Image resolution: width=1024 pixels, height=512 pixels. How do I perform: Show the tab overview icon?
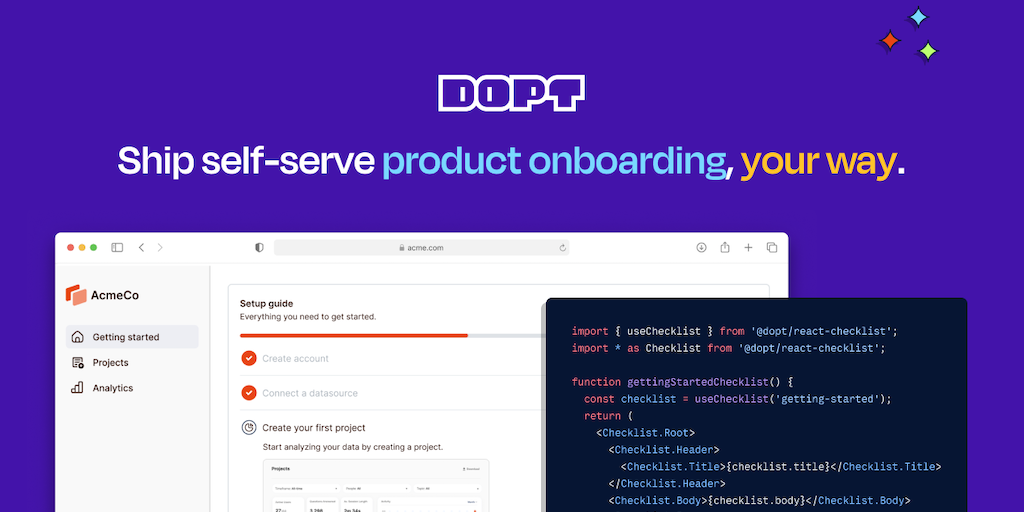772,248
